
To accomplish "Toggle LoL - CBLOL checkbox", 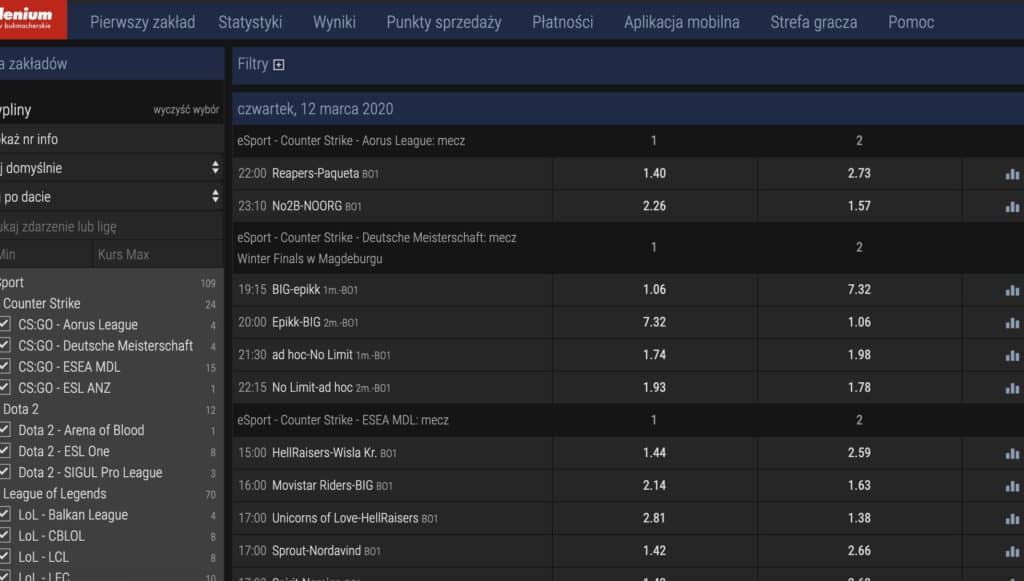I will 5,535.
